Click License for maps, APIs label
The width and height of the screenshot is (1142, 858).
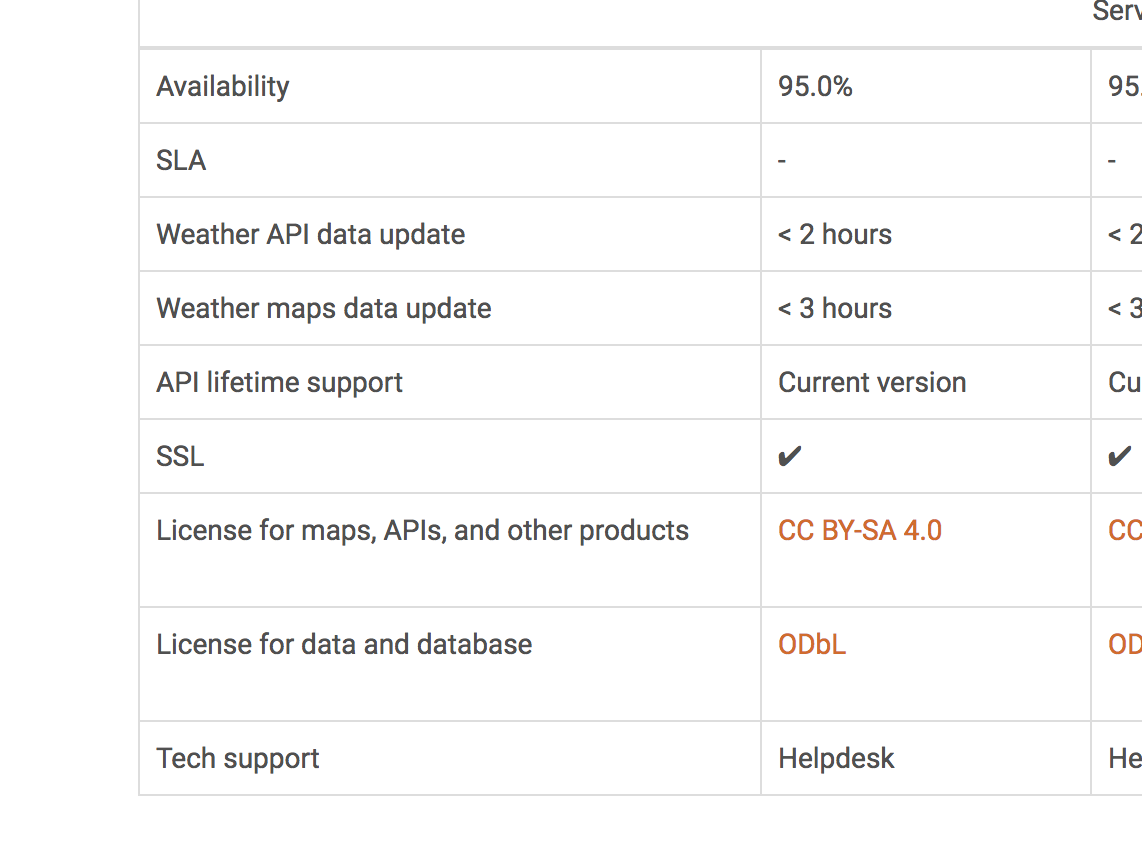(423, 531)
